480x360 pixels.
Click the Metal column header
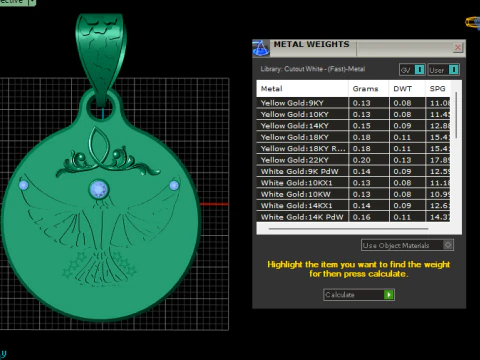click(x=302, y=89)
